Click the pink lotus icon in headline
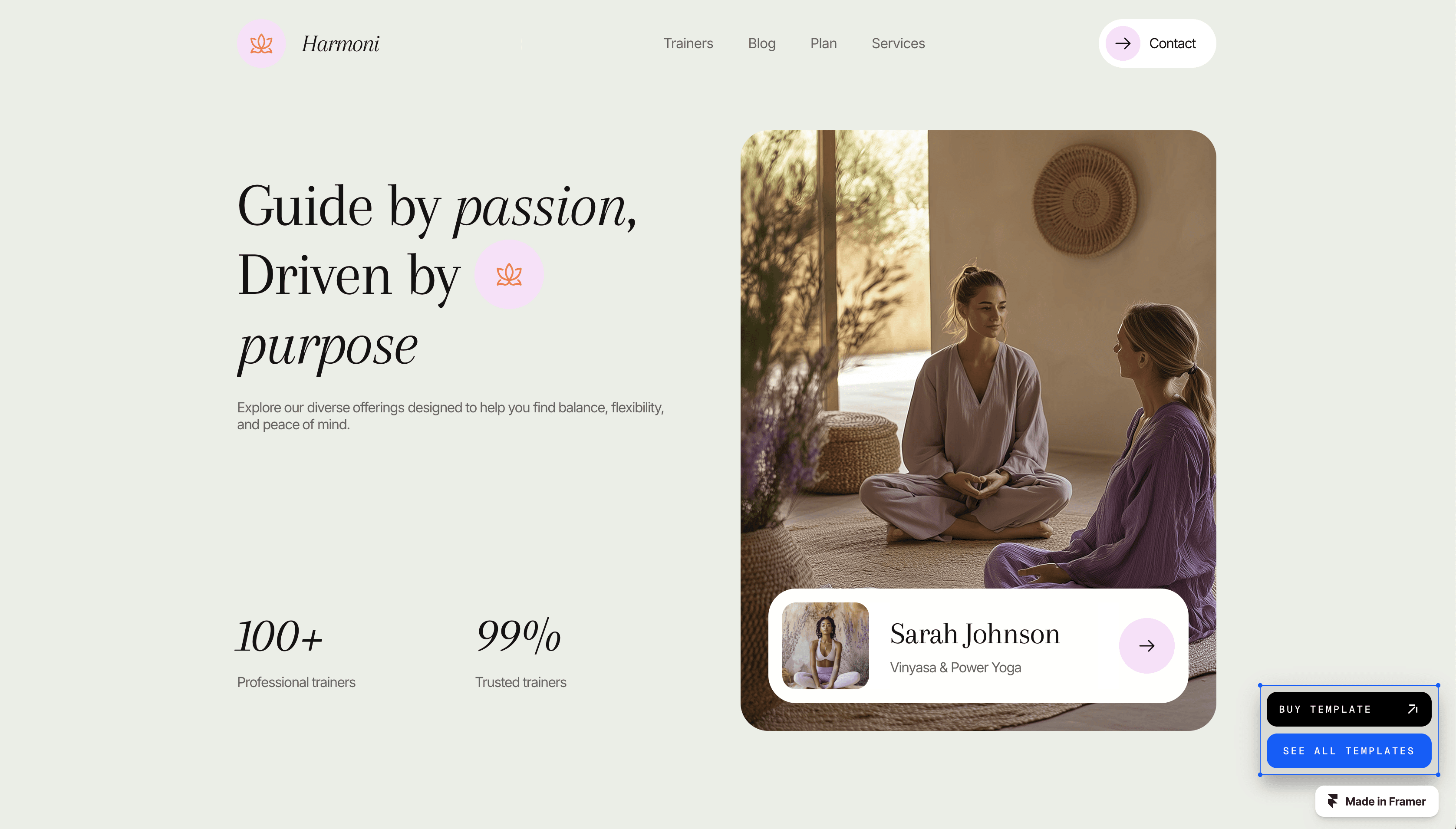Viewport: 1456px width, 829px height. click(509, 274)
